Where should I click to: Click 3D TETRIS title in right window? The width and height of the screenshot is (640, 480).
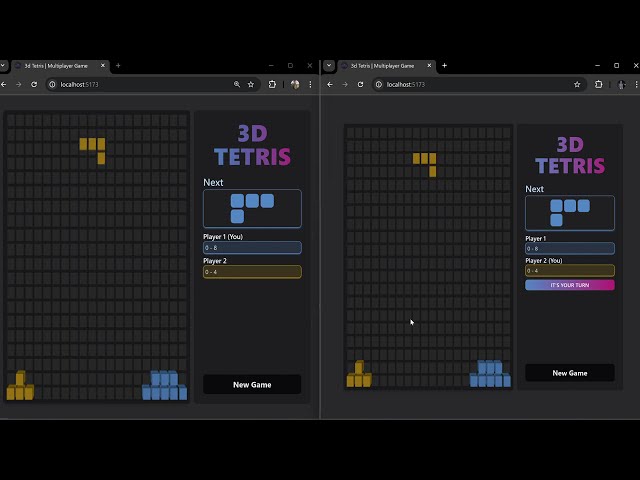pos(570,155)
